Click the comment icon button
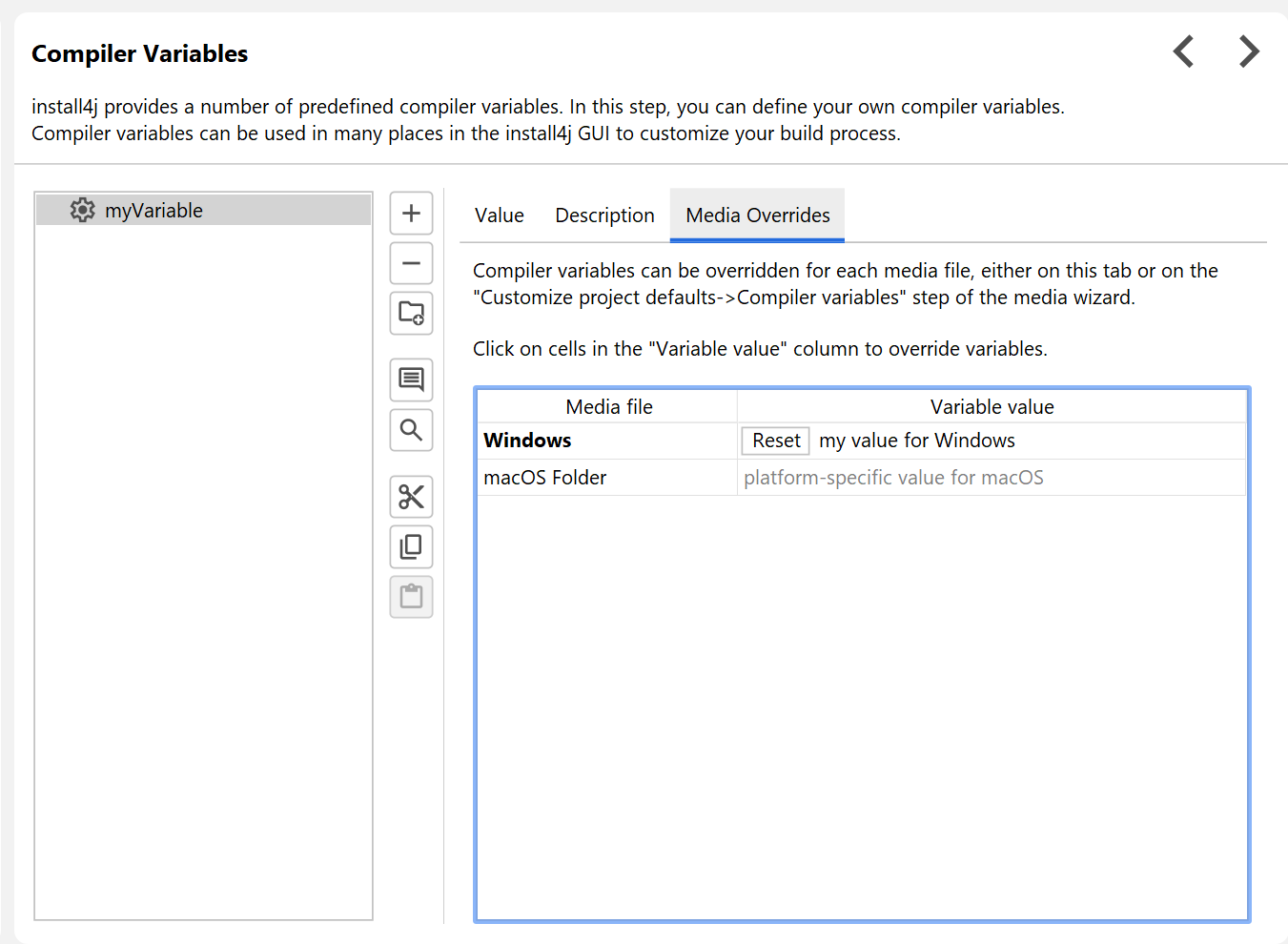Viewport: 1288px width, 944px height. [x=411, y=380]
